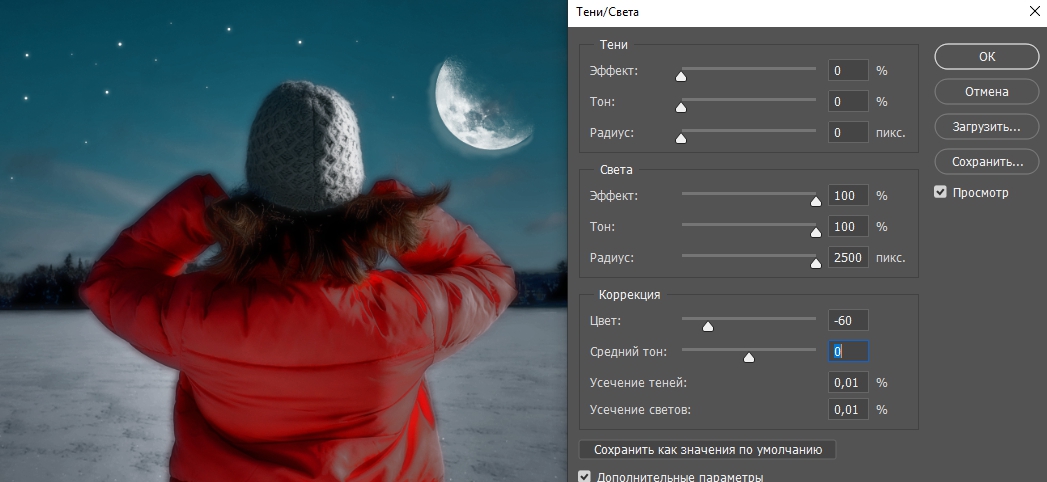Click the Тени Тон slider handle
1047x482 pixels.
coord(682,107)
